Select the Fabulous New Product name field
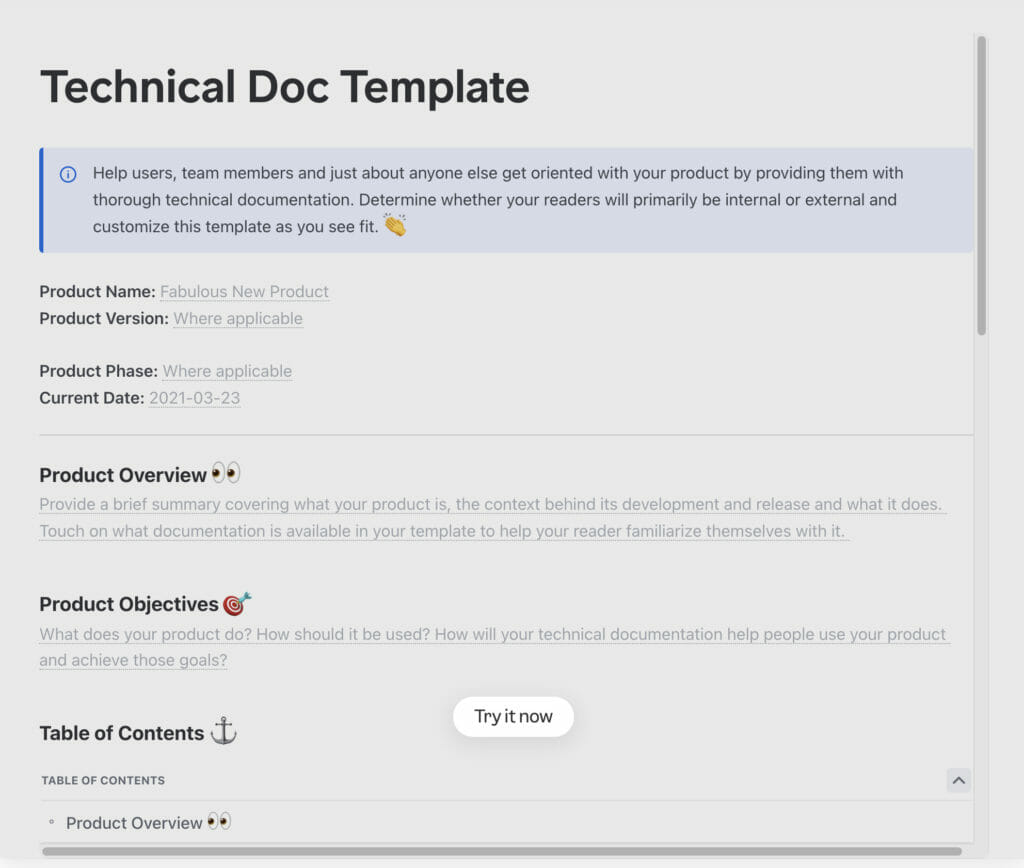Screen dimensions: 1024x868 (x=244, y=291)
